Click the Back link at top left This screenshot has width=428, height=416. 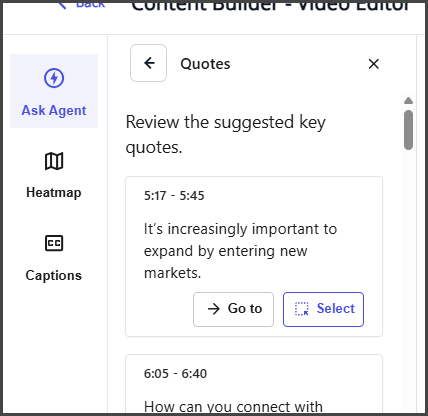[82, 4]
